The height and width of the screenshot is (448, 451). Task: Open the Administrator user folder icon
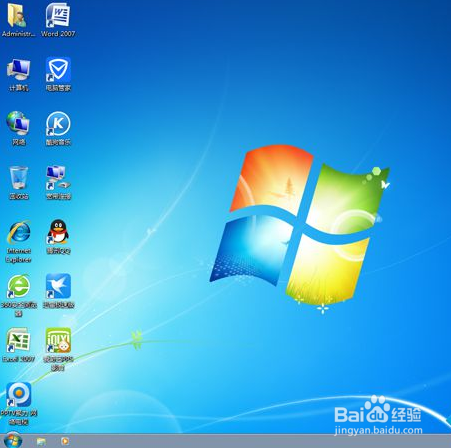click(18, 16)
